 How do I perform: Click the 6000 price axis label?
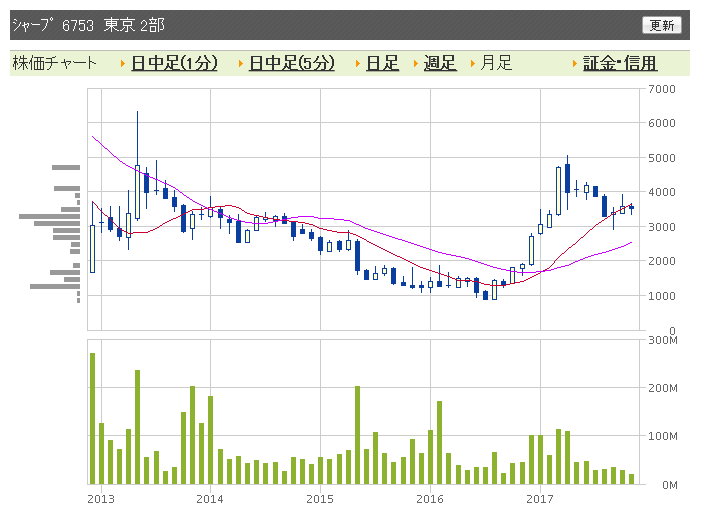pos(662,123)
